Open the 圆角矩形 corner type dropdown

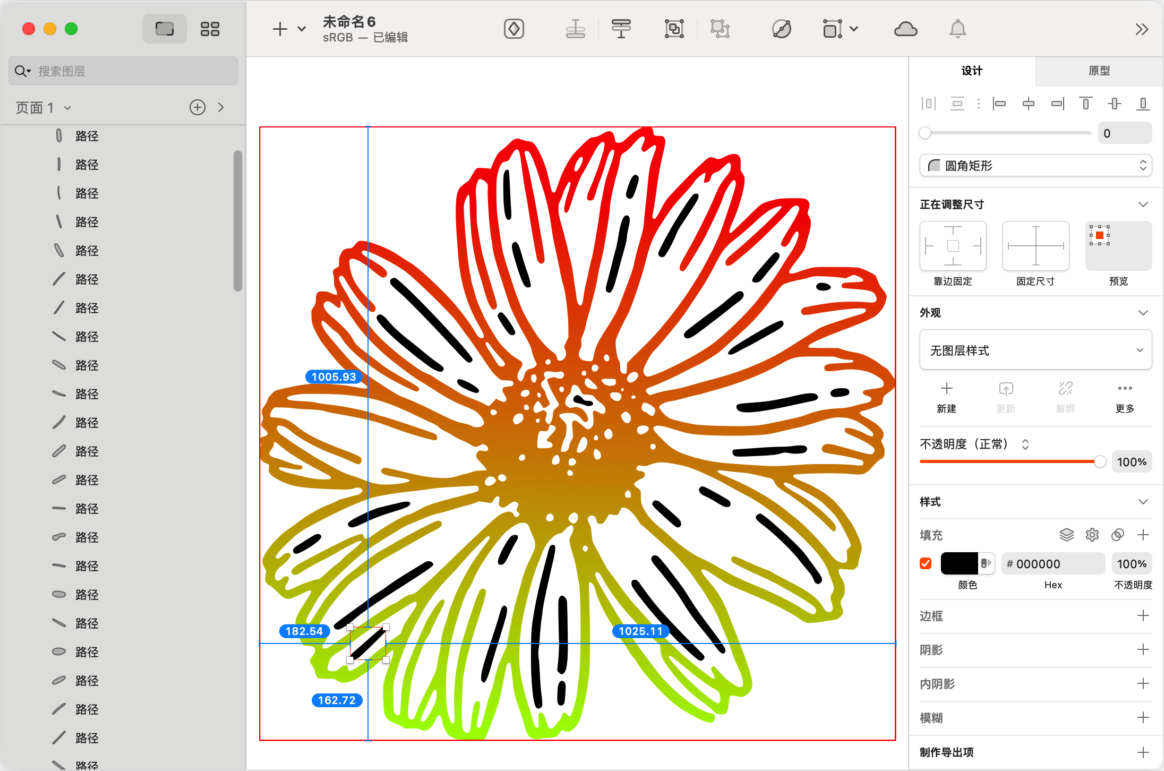point(1036,165)
